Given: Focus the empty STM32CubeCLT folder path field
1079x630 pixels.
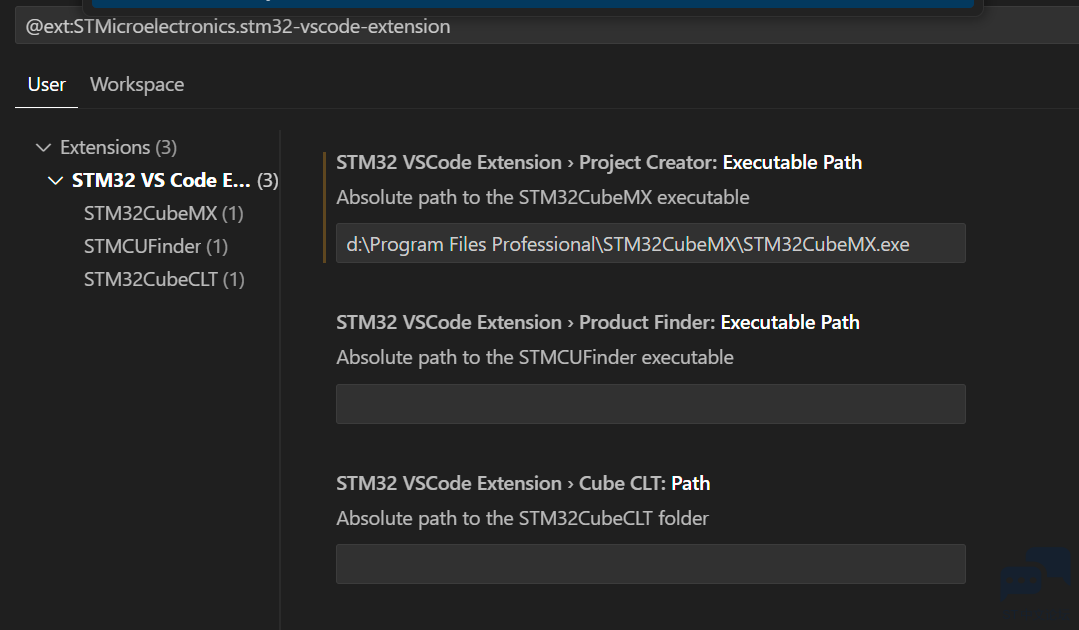Looking at the screenshot, I should click(x=650, y=564).
